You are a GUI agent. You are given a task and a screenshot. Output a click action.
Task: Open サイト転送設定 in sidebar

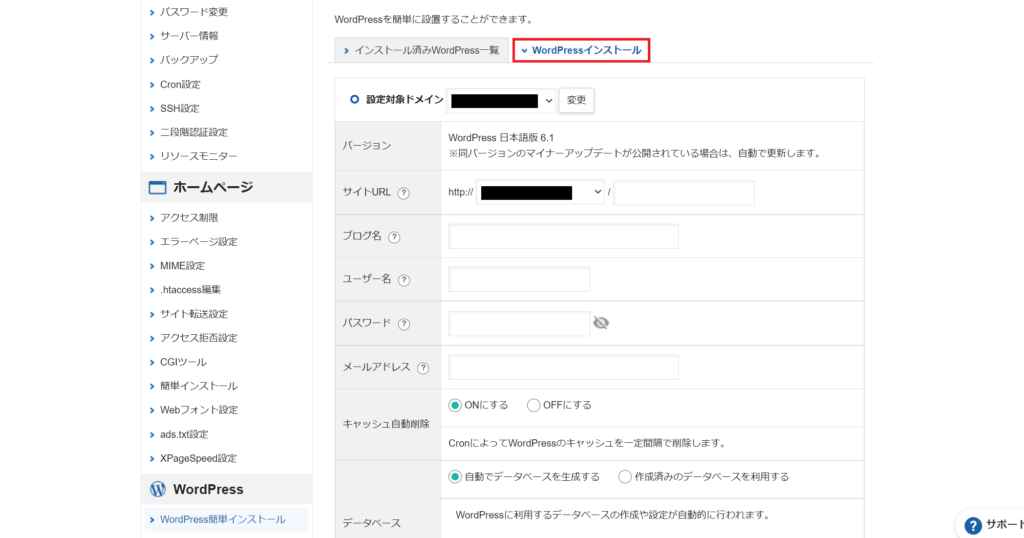point(194,314)
